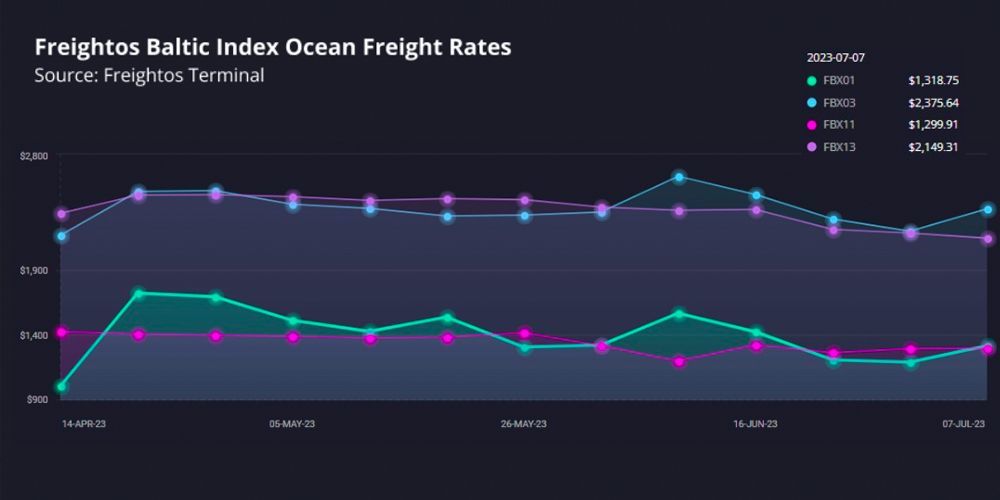This screenshot has width=1000, height=500.
Task: Click the FBX13 final point on 07-JUL-23
Action: (987, 239)
